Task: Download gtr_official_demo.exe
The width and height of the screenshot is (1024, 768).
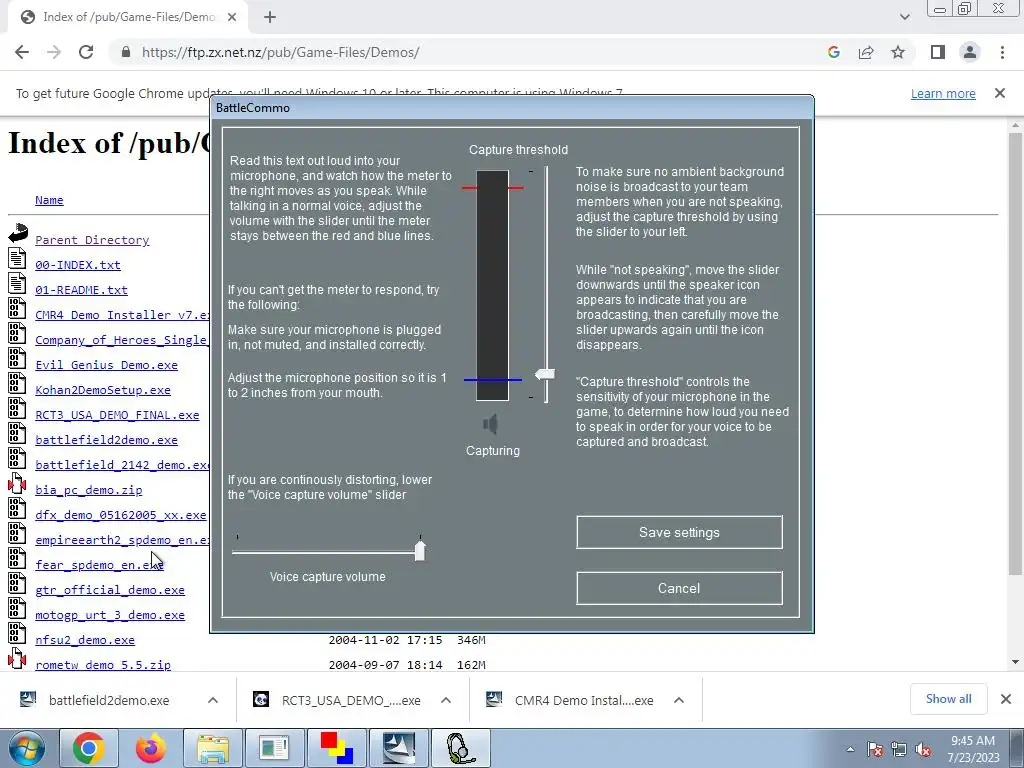Action: tap(110, 590)
